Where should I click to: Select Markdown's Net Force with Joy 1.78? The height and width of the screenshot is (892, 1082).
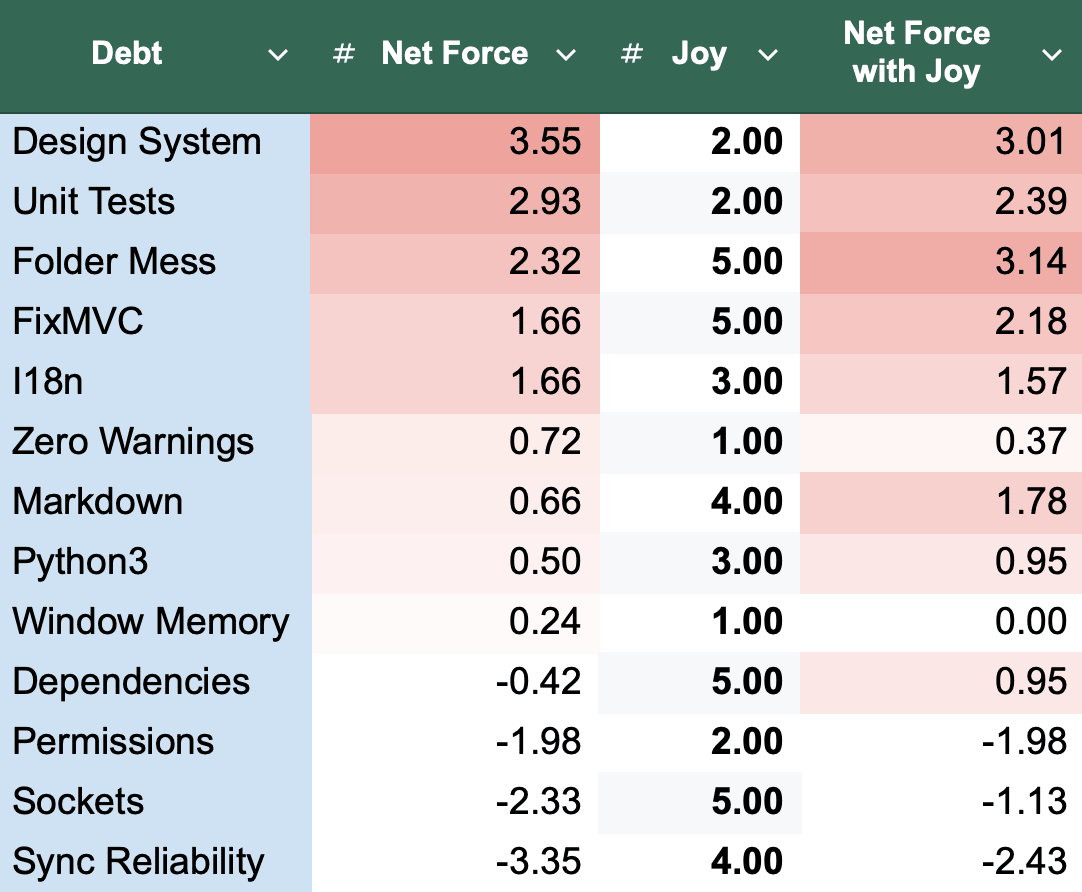click(x=1032, y=502)
